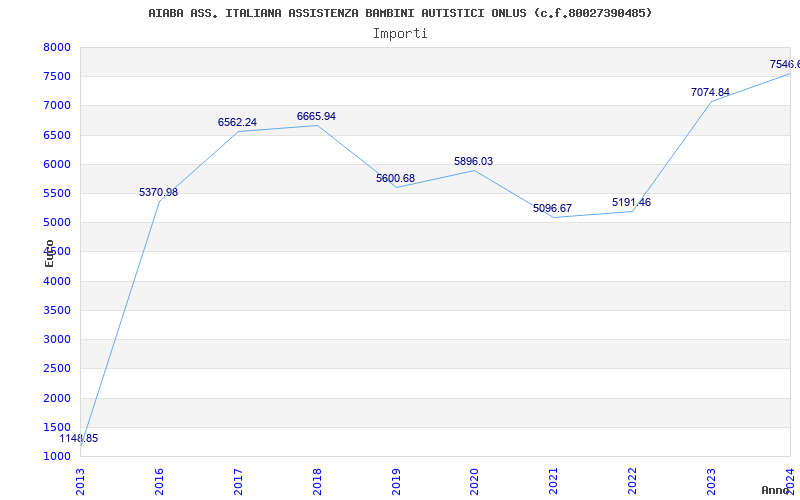The width and height of the screenshot is (800, 500).
Task: Click the Anno x-axis title
Action: [775, 490]
